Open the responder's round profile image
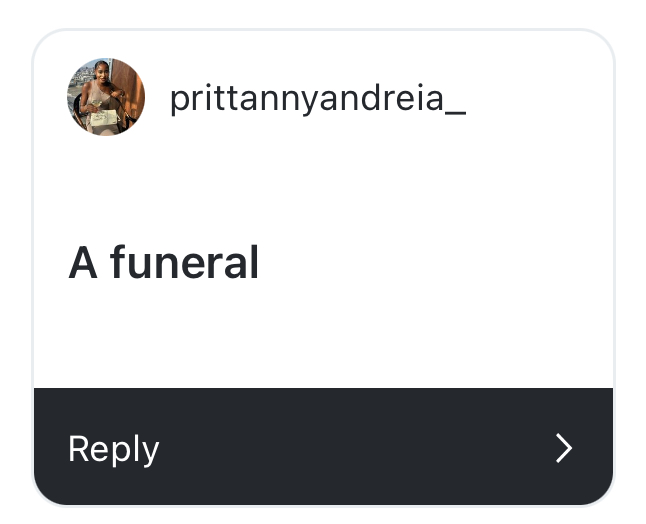Screen dimensions: 646x524 106,97
